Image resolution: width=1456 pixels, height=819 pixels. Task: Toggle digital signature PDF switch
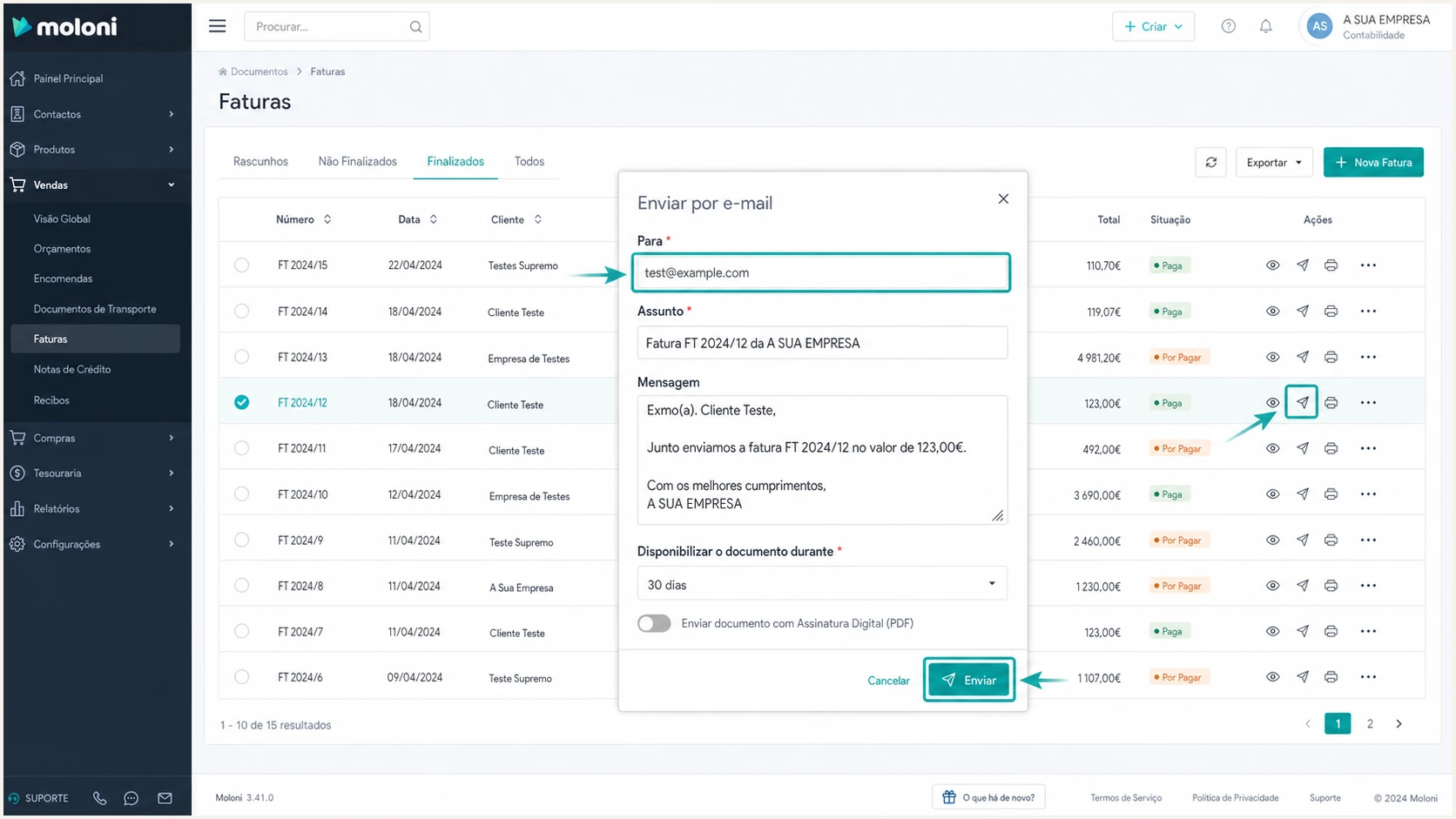pyautogui.click(x=654, y=623)
